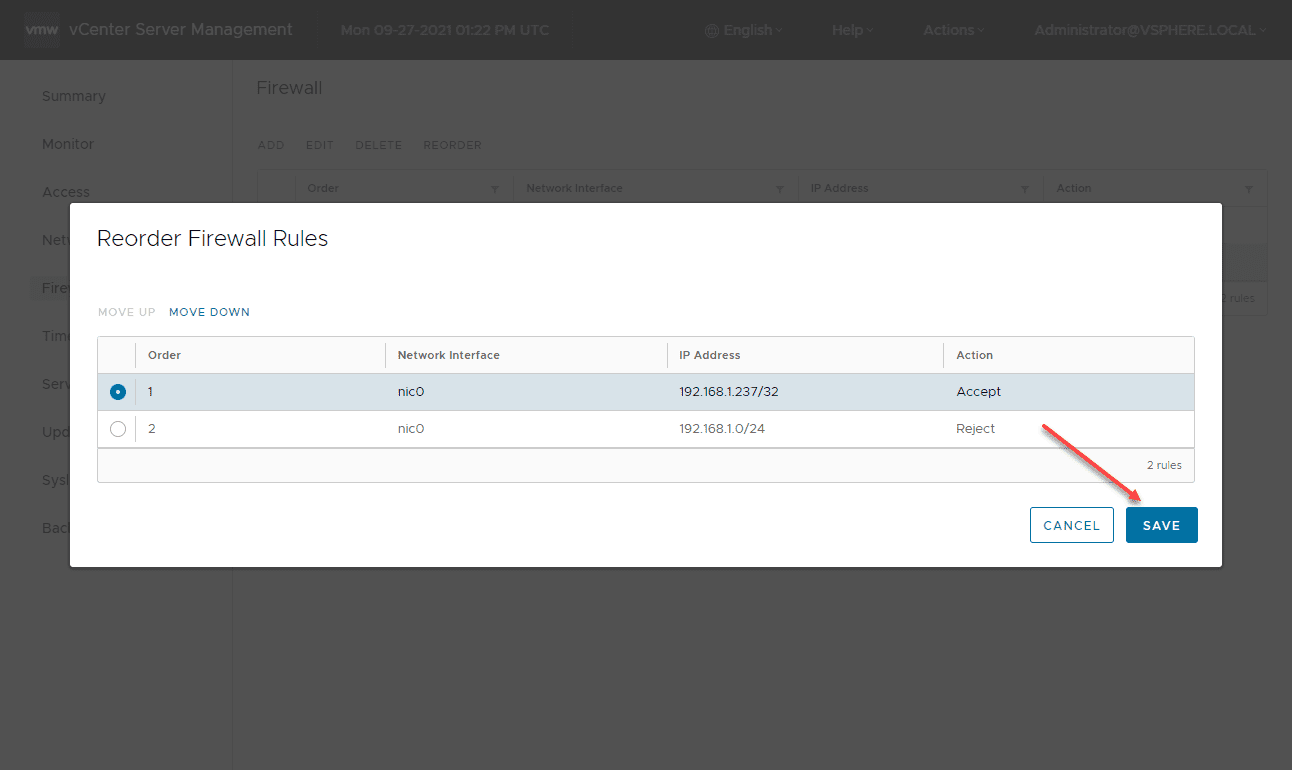Click Move Down to lower rule

(x=209, y=312)
